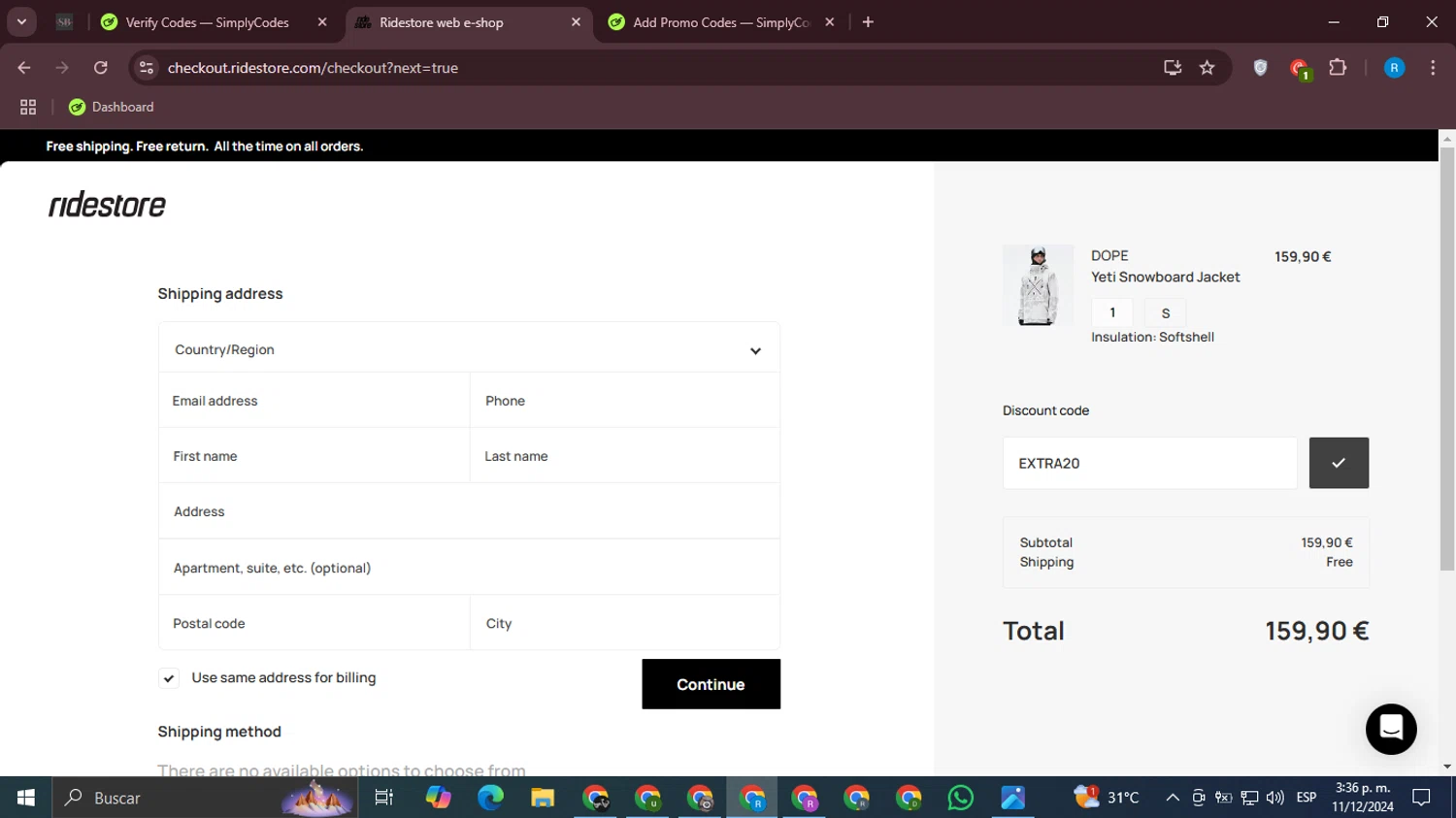
Task: Open the Chrome profile avatar
Action: (1394, 68)
